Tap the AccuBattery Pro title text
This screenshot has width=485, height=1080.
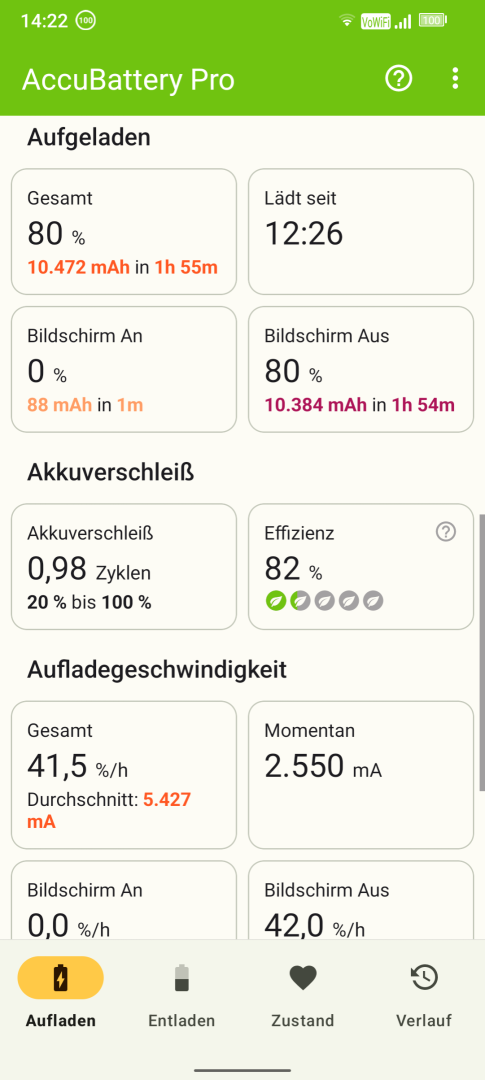[128, 80]
